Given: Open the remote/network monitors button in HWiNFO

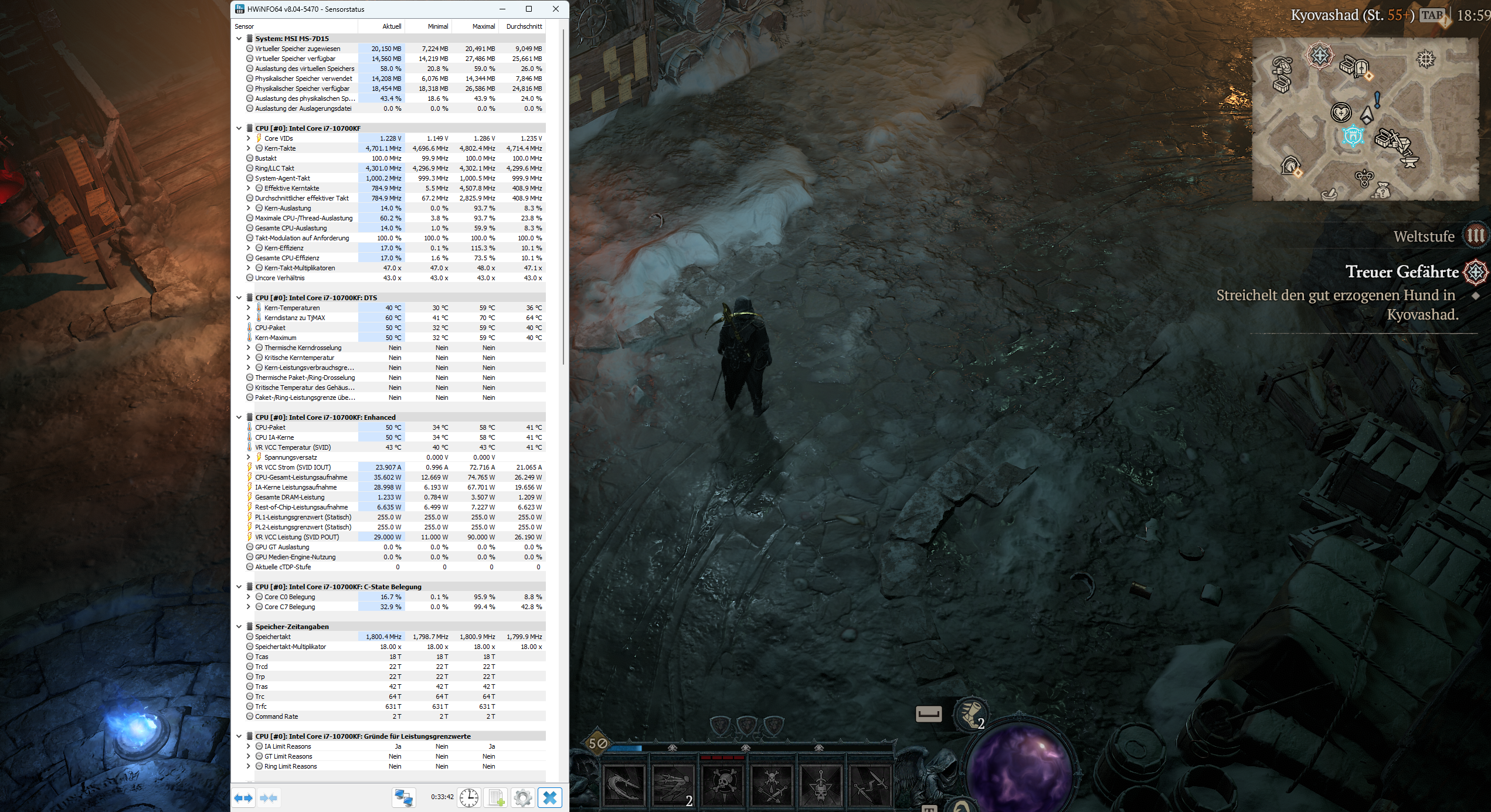Looking at the screenshot, I should 404,797.
